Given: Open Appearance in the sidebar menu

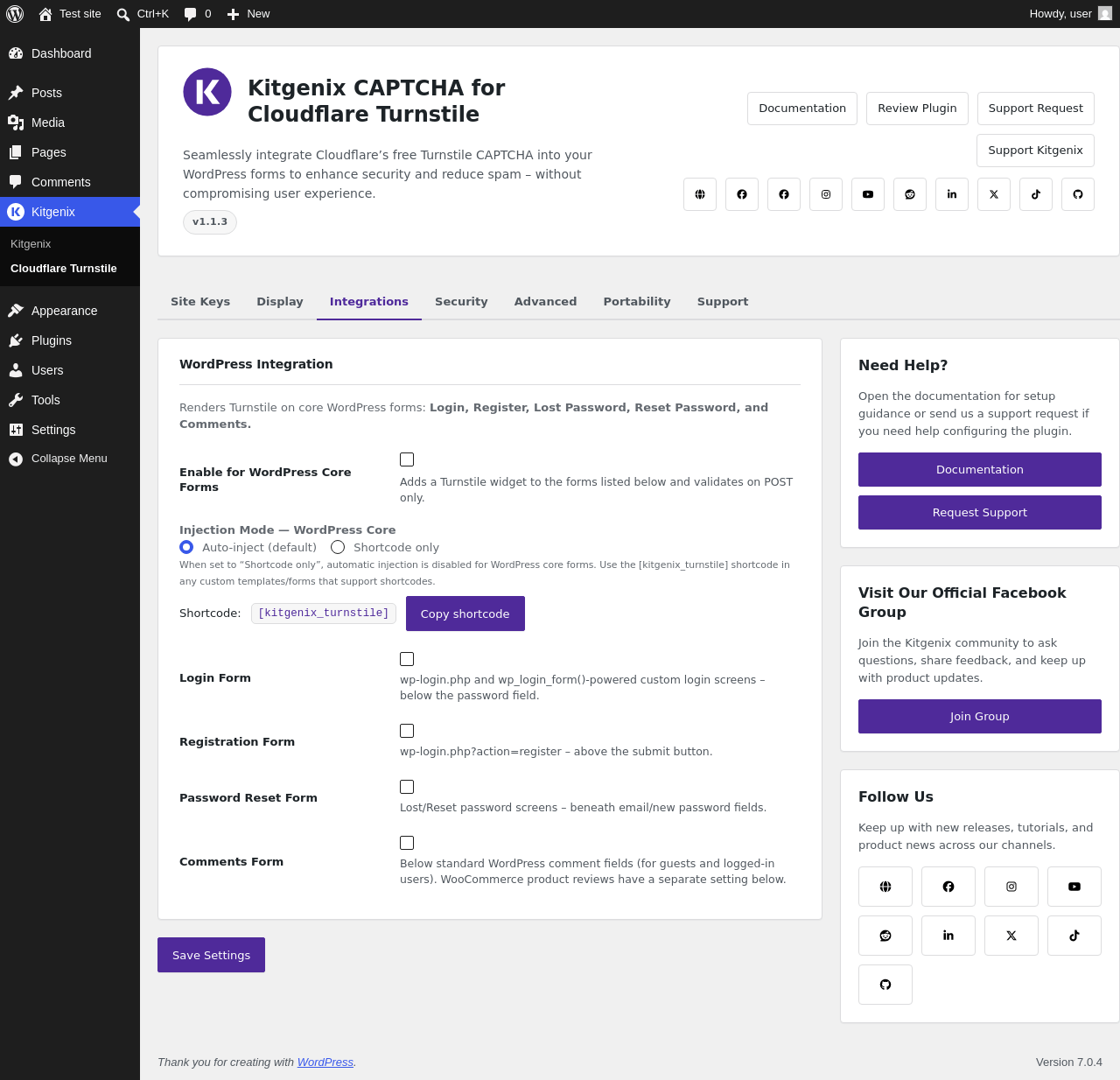Looking at the screenshot, I should click(70, 311).
